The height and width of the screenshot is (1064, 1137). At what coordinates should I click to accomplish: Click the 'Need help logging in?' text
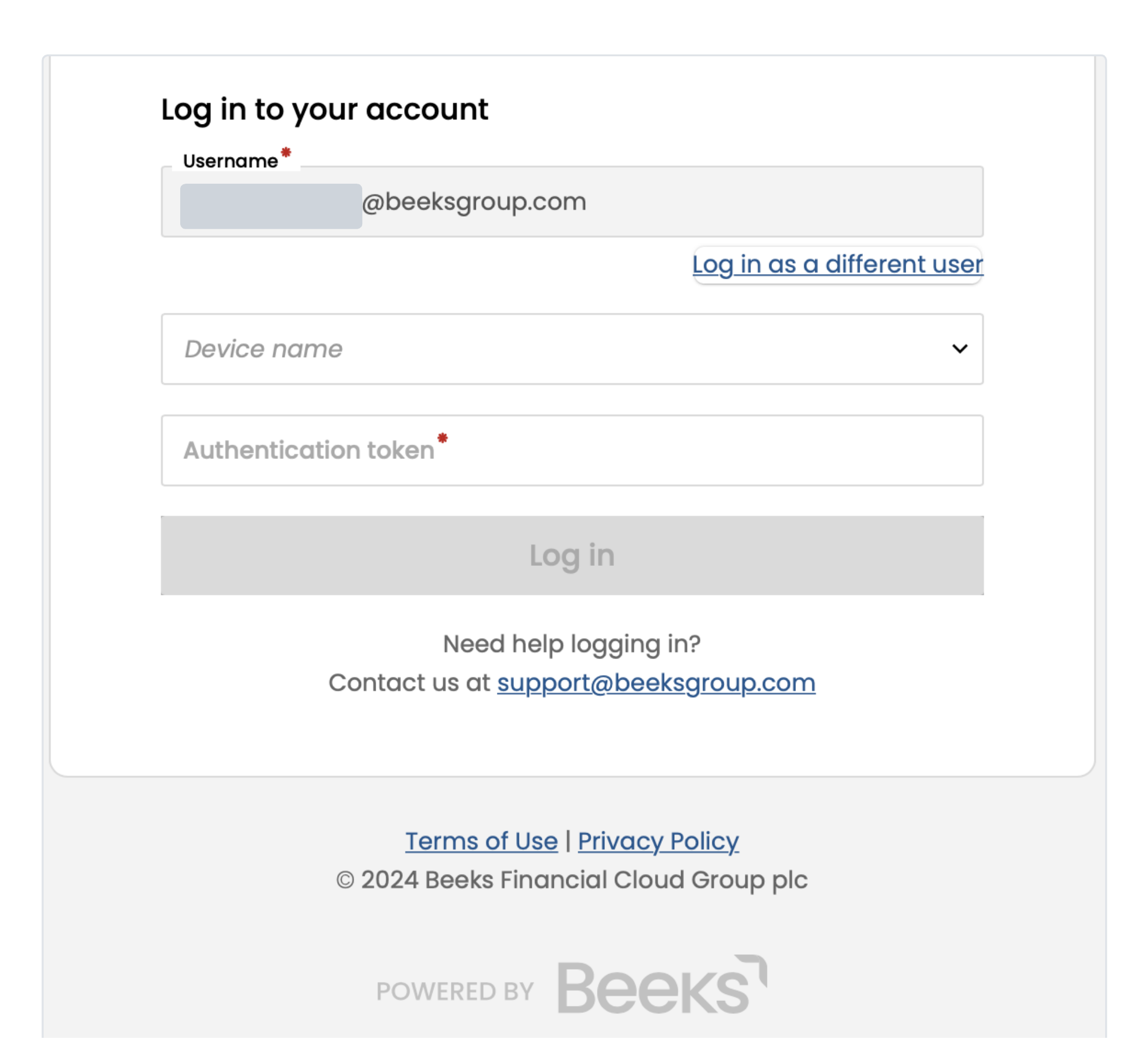tap(572, 644)
